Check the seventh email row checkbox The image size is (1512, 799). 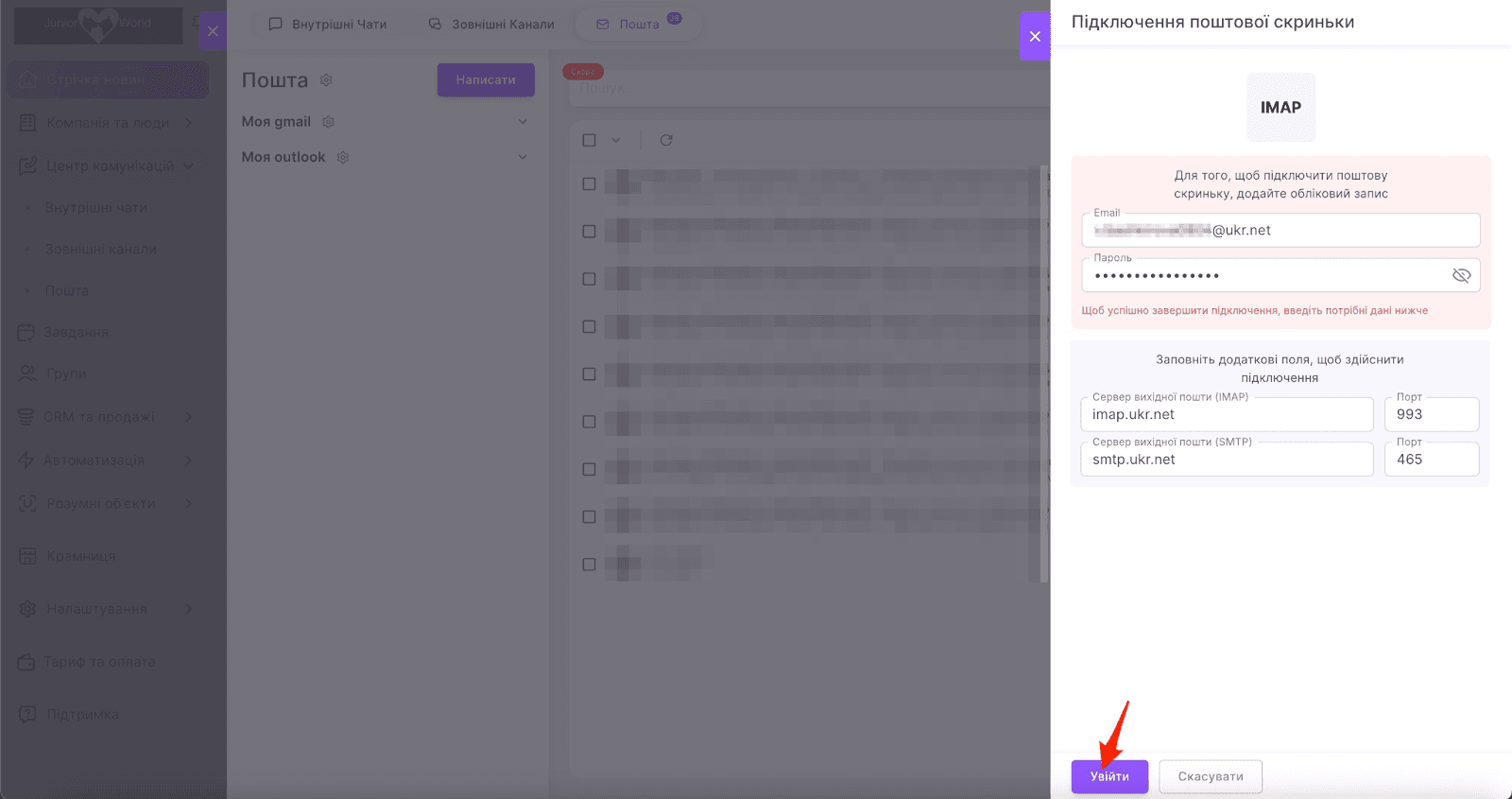pos(589,469)
